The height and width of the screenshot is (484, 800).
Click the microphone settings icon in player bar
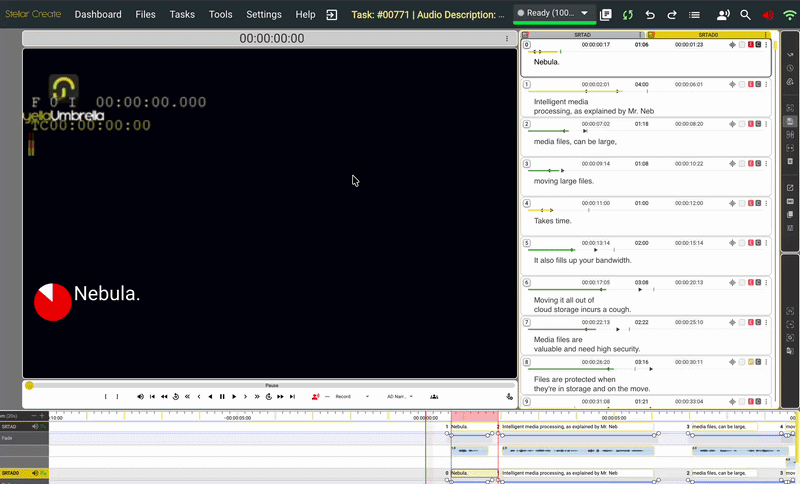point(509,396)
